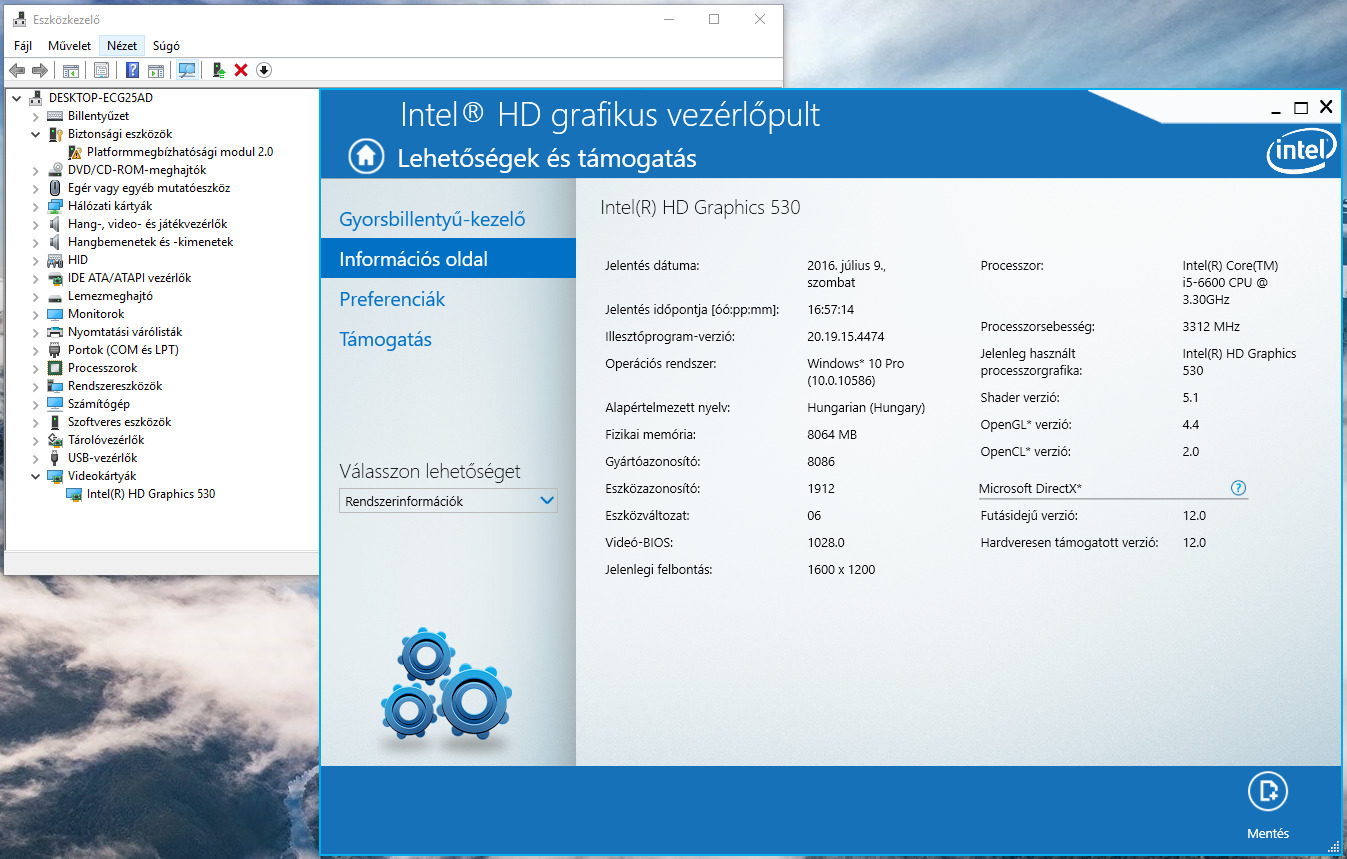Screen dimensions: 1347x859
Task: Select the Tárolóvezérlők item
Action: [x=105, y=440]
